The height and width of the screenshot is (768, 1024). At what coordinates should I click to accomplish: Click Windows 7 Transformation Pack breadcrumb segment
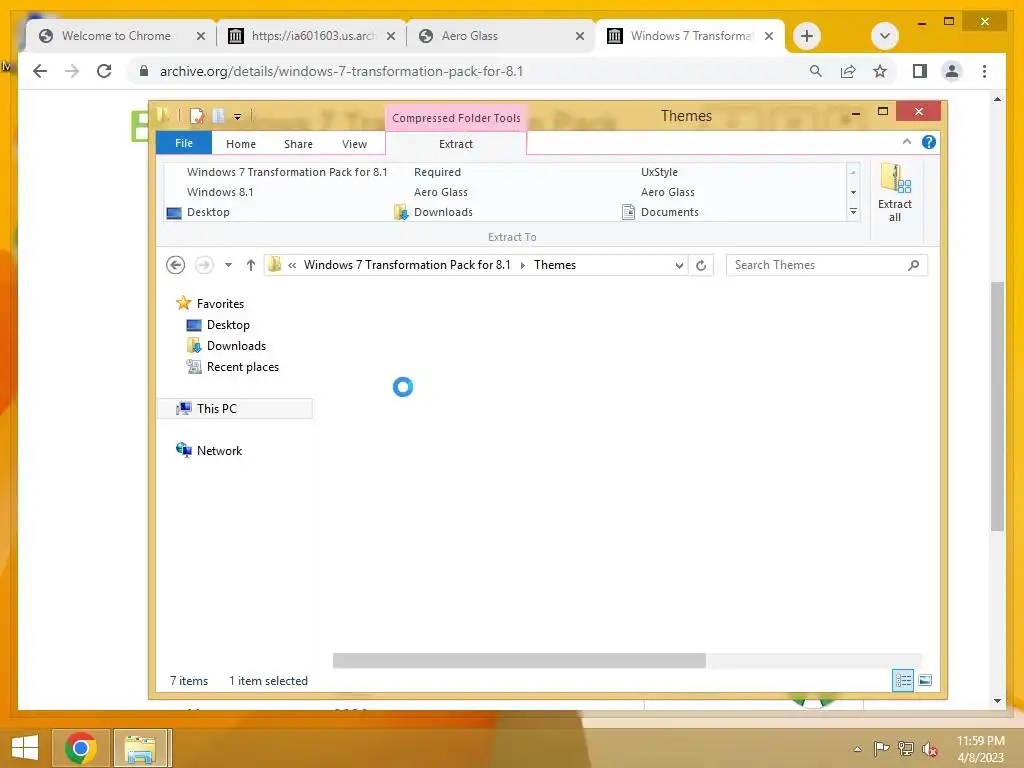407,265
